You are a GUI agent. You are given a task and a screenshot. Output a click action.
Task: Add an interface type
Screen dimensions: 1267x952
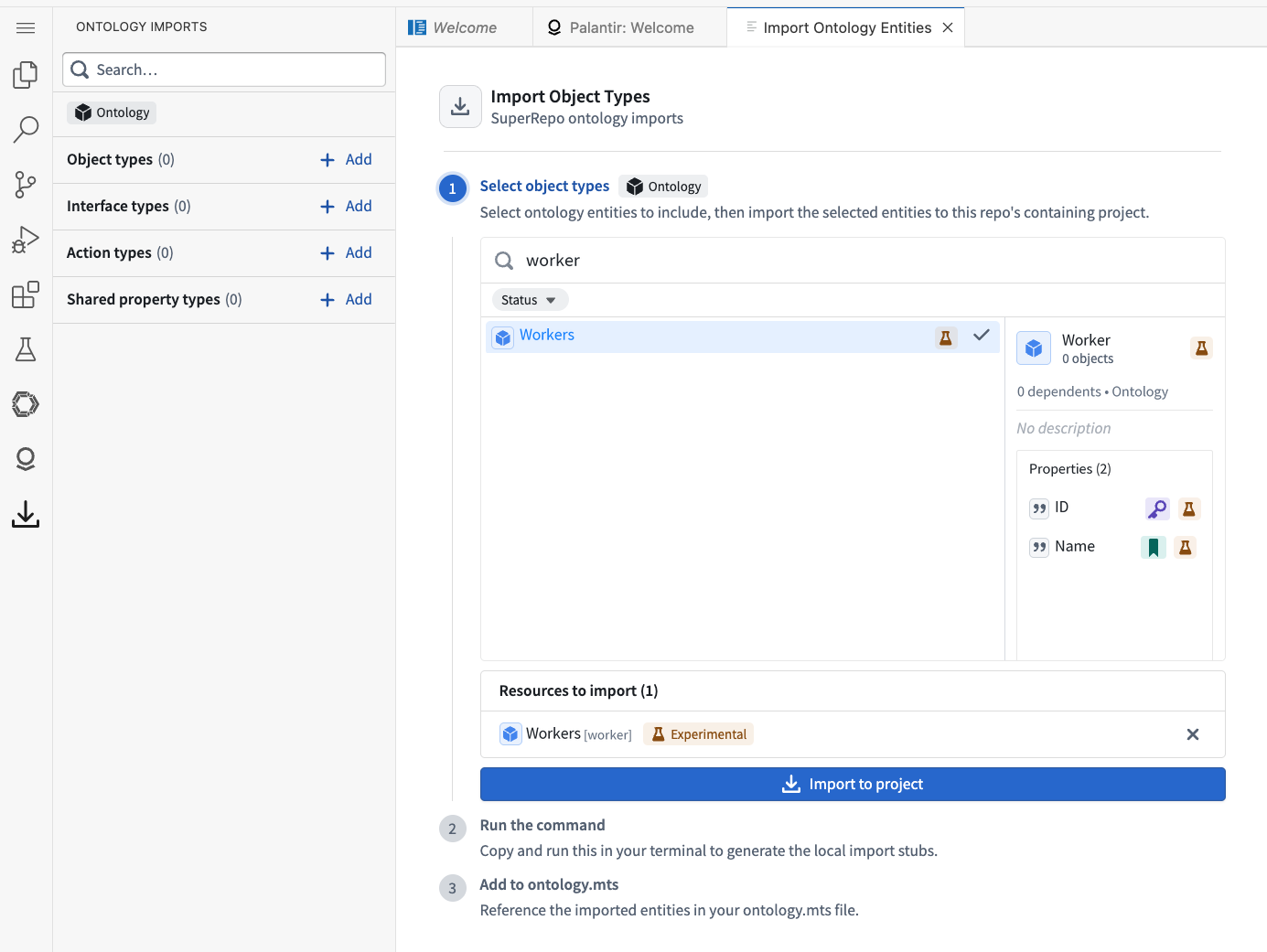tap(346, 206)
